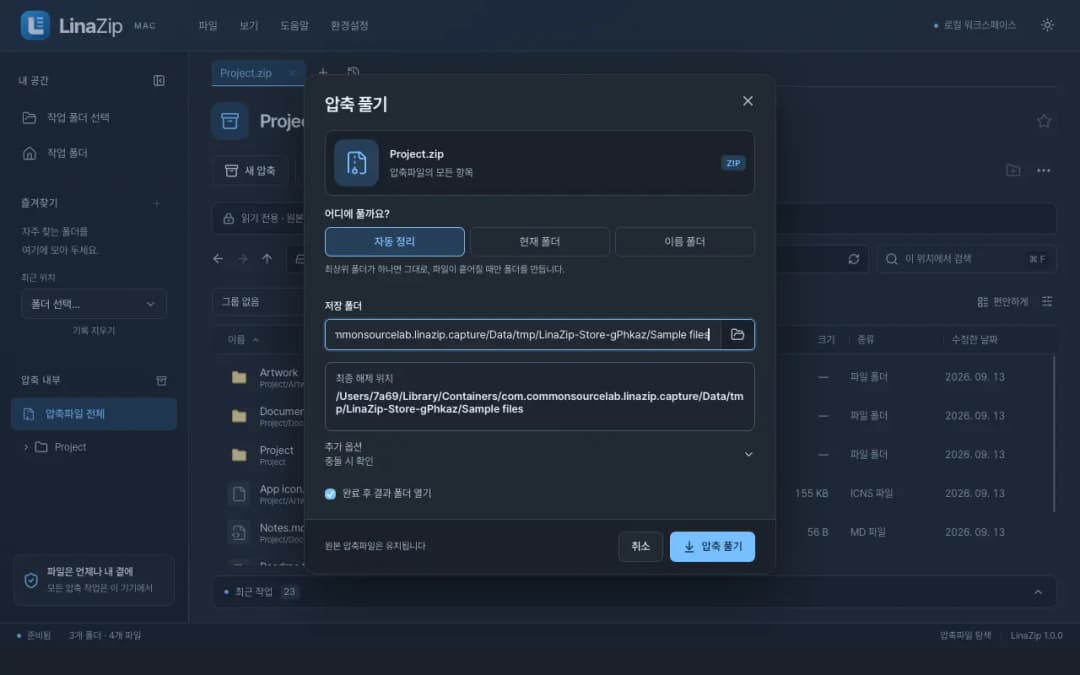
Task: Click the Notes.md file icon
Action: (x=238, y=532)
